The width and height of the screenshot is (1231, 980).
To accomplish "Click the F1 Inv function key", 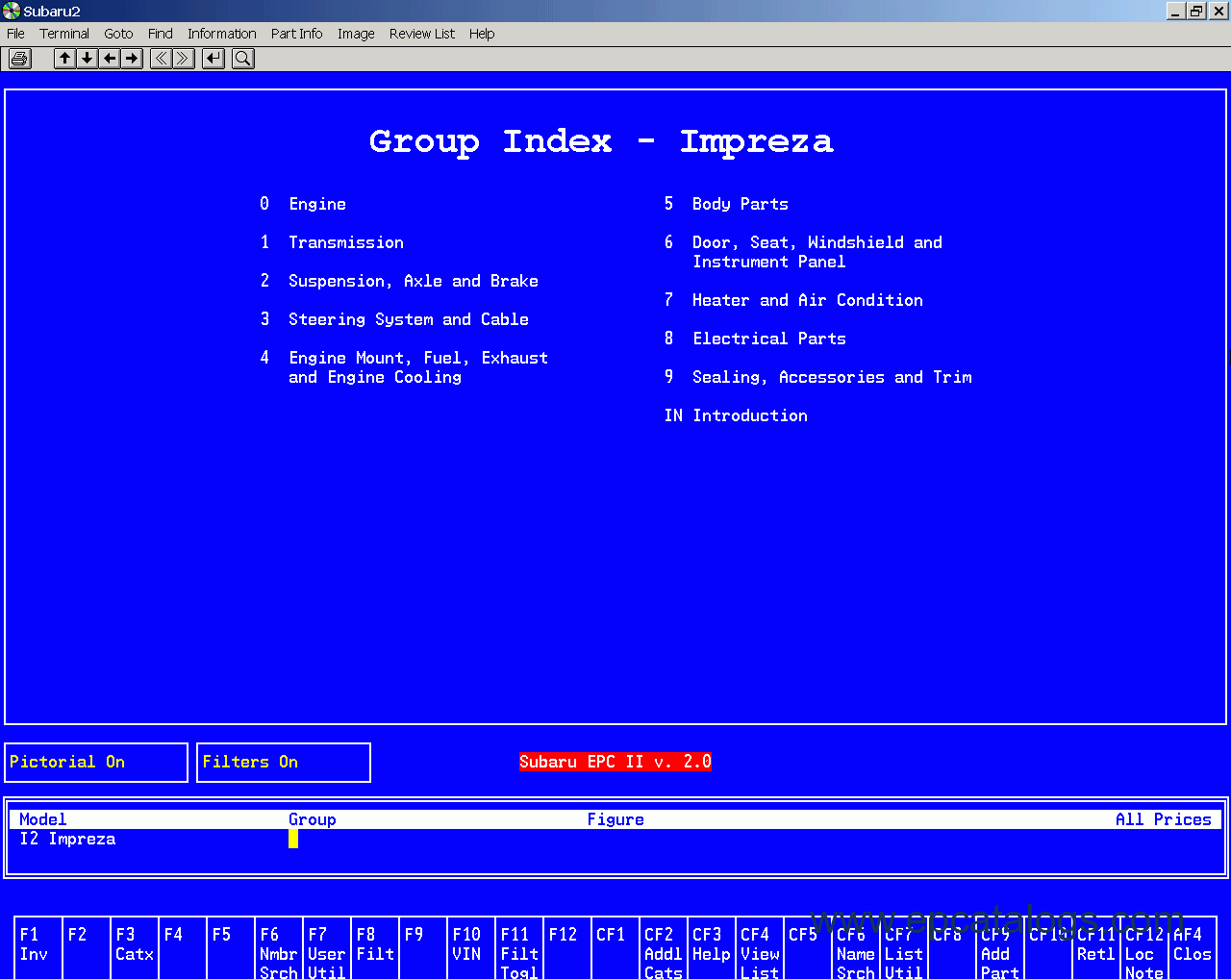I will tap(38, 950).
